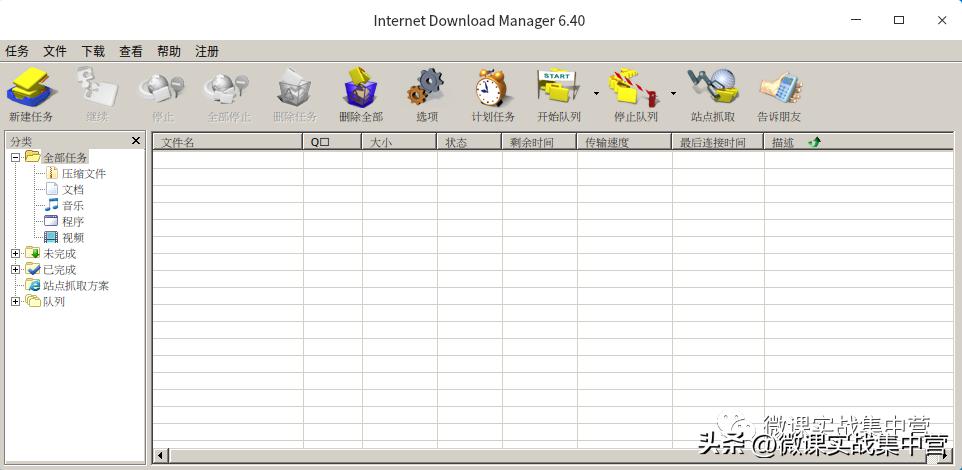
Task: Click the horizontal scrollbar left arrow
Action: coord(161,456)
